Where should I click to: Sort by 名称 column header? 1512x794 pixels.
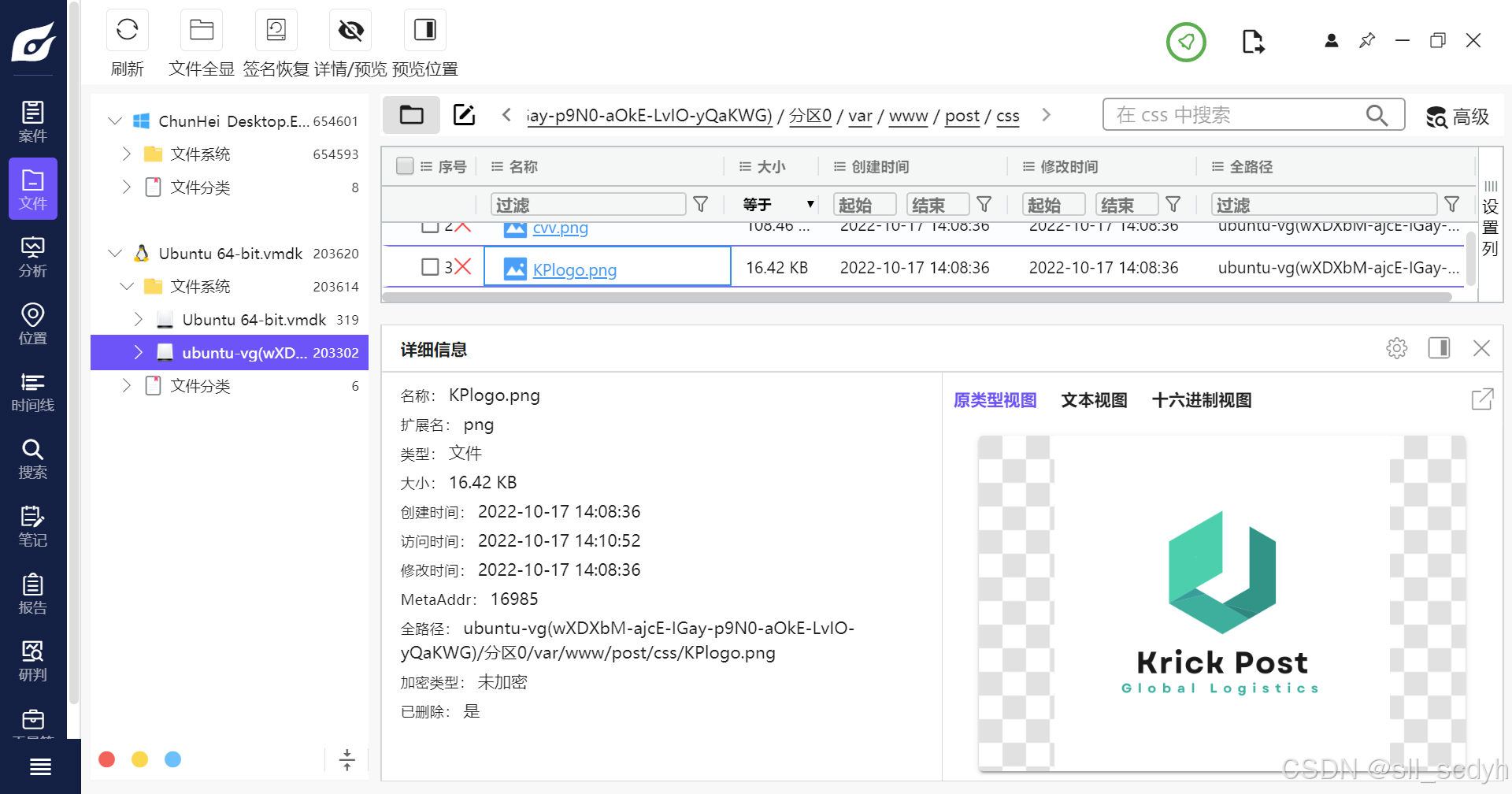click(x=523, y=166)
